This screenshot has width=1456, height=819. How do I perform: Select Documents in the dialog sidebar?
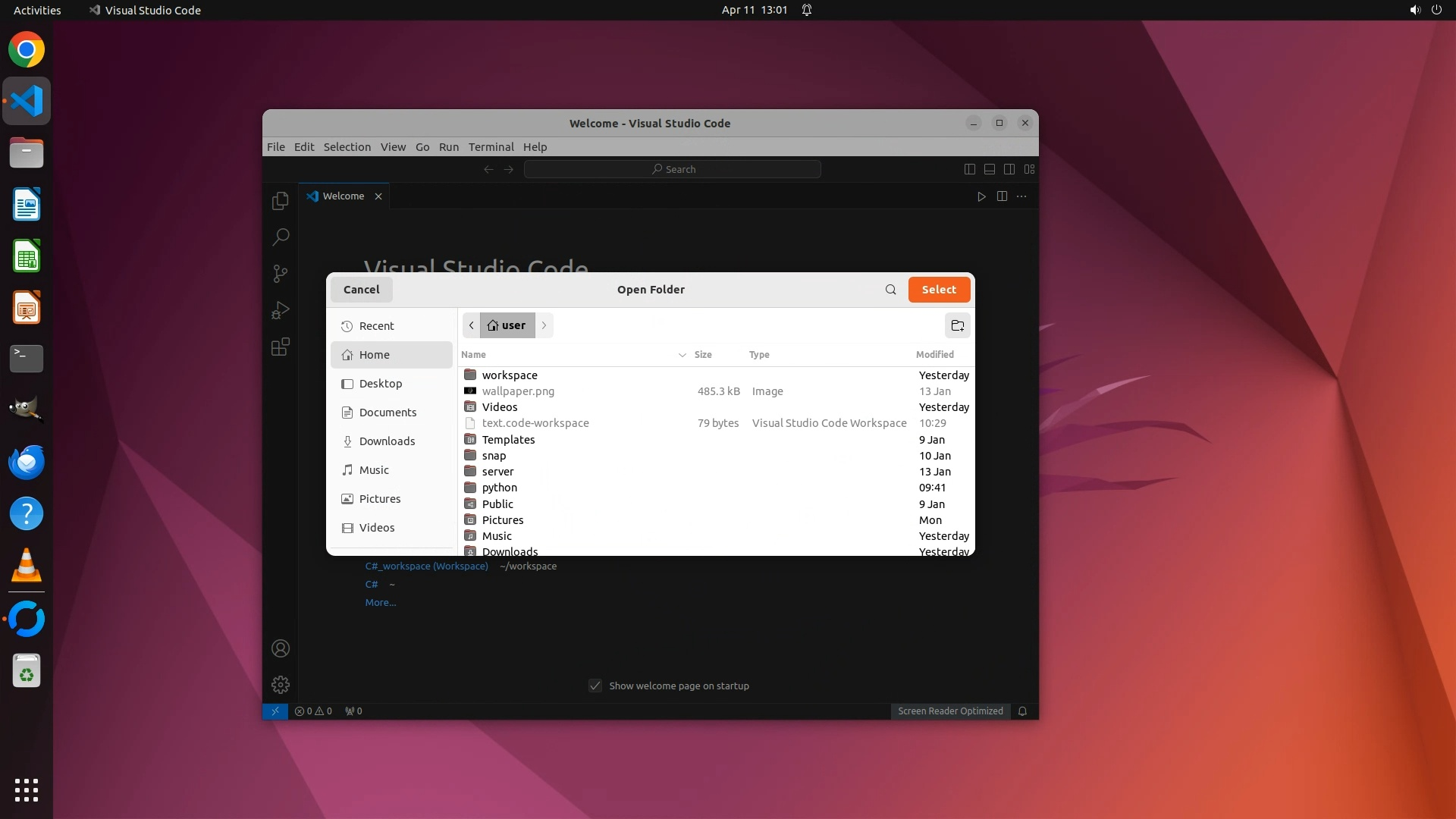coord(388,413)
